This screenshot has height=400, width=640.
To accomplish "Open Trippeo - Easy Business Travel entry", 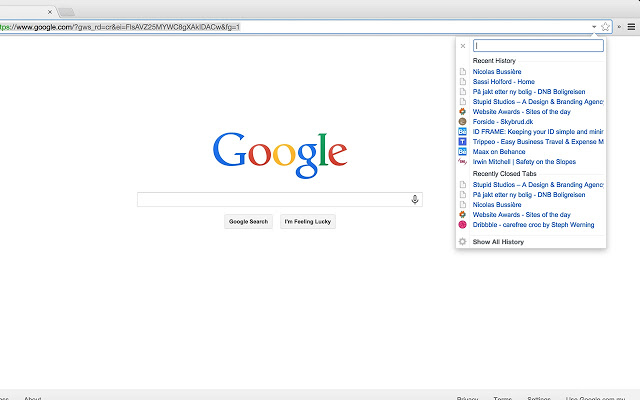I will coord(538,142).
